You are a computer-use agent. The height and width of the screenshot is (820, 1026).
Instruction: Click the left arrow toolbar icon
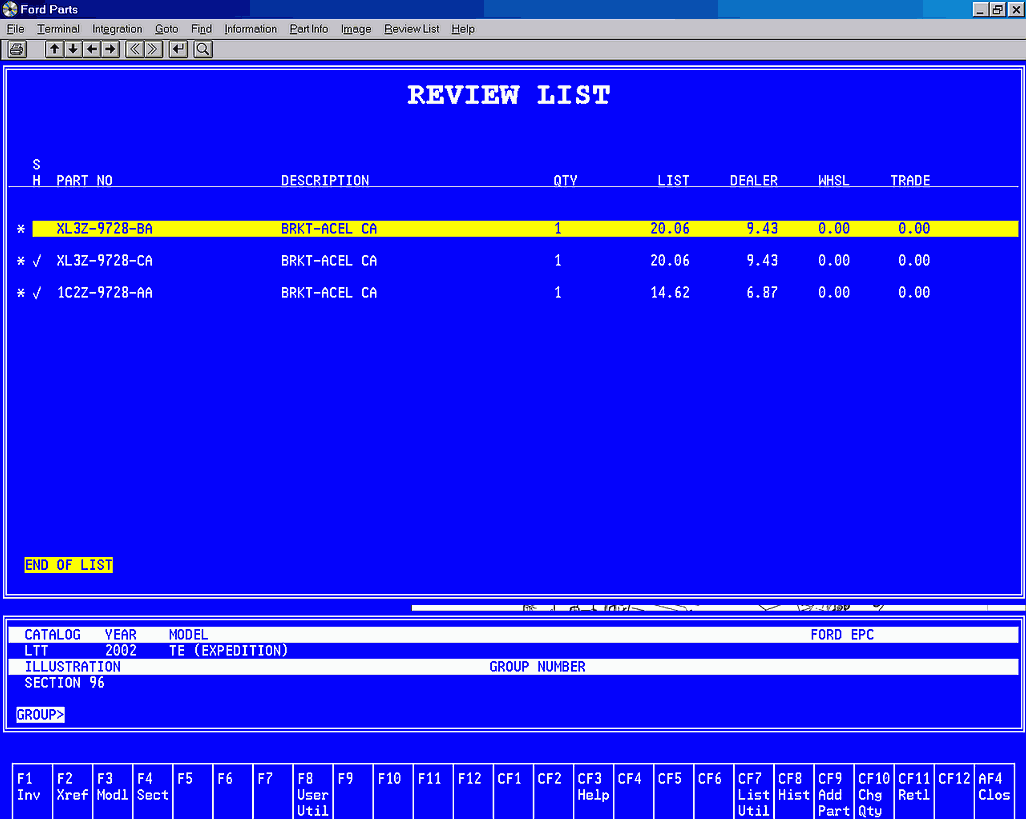(x=92, y=49)
